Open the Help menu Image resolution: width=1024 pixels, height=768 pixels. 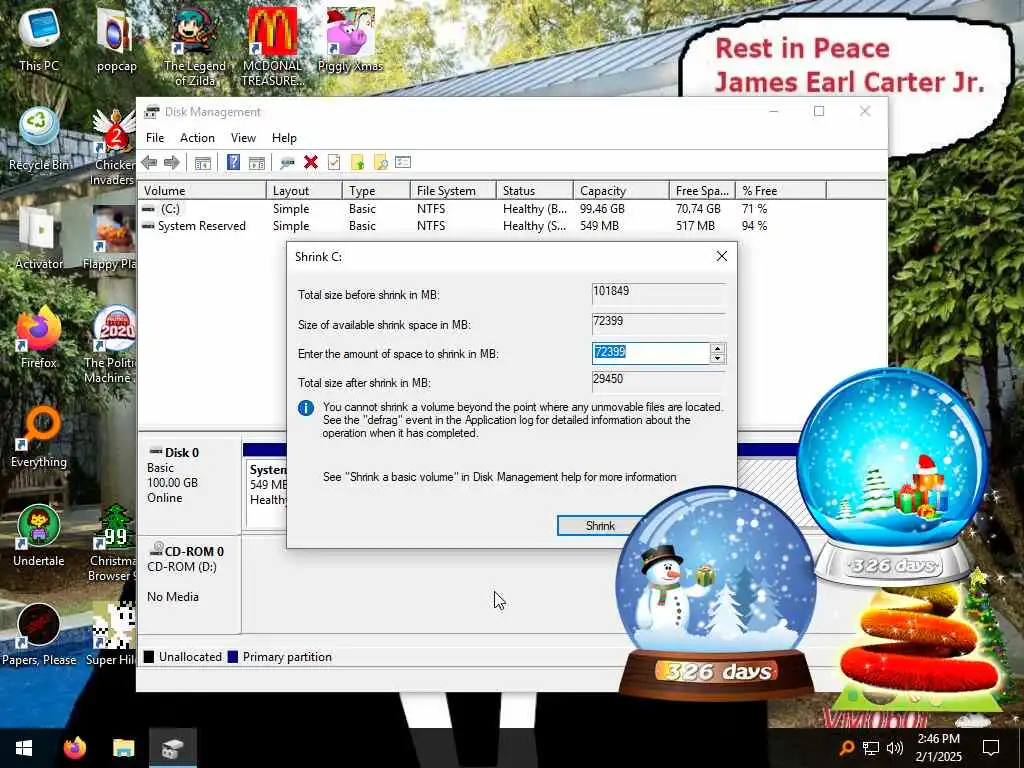[284, 138]
